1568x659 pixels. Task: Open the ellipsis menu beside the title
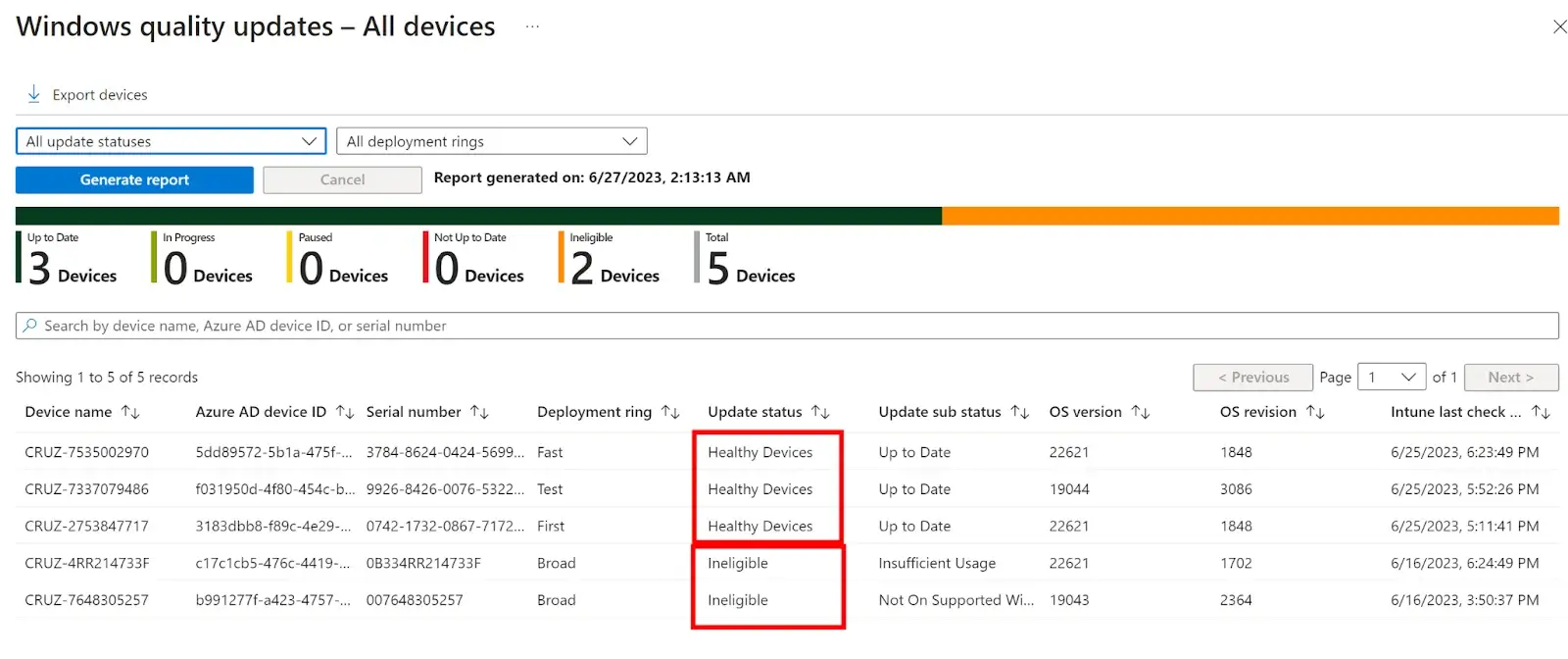[x=532, y=26]
